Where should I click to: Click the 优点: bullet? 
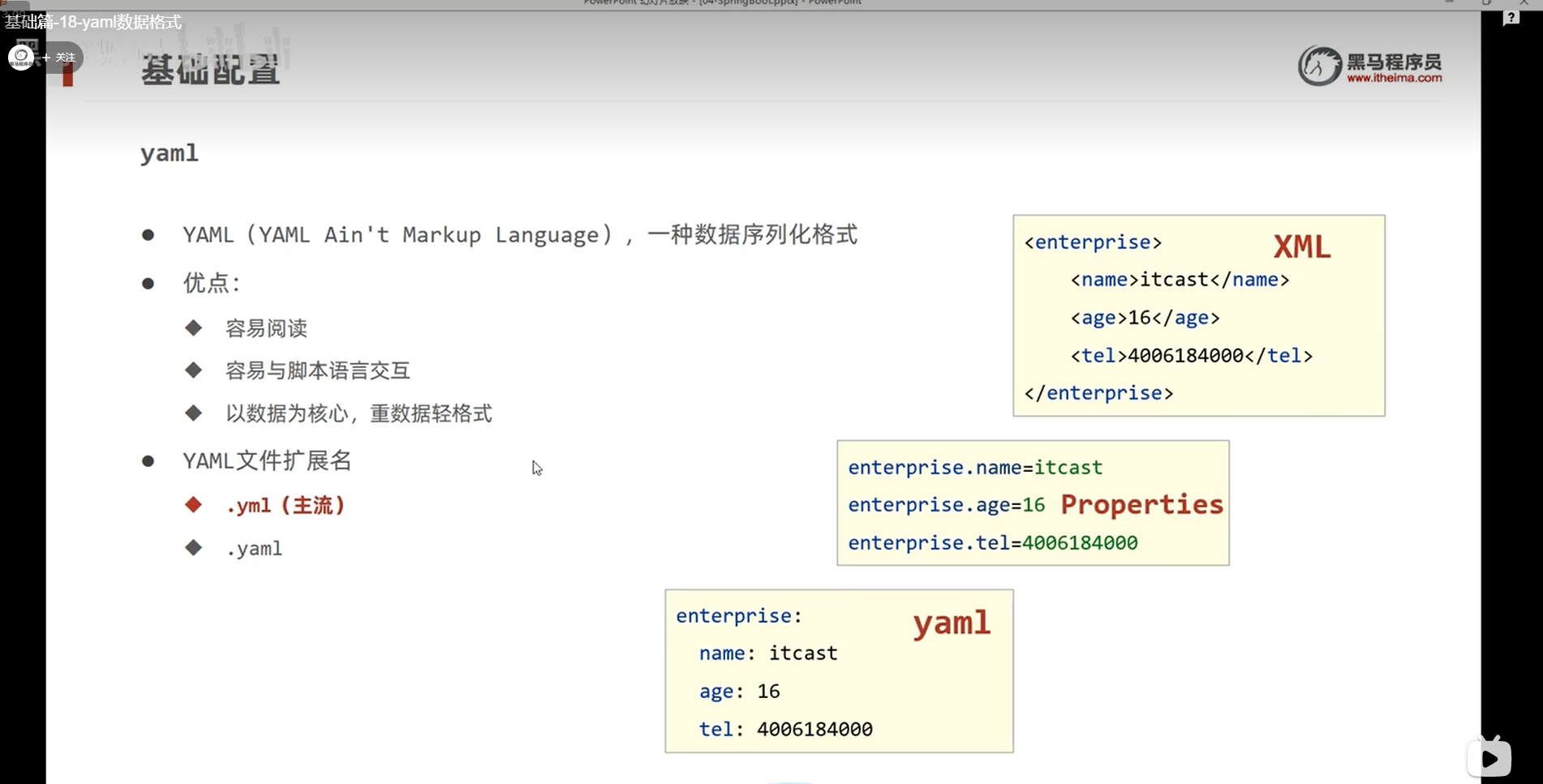point(212,283)
